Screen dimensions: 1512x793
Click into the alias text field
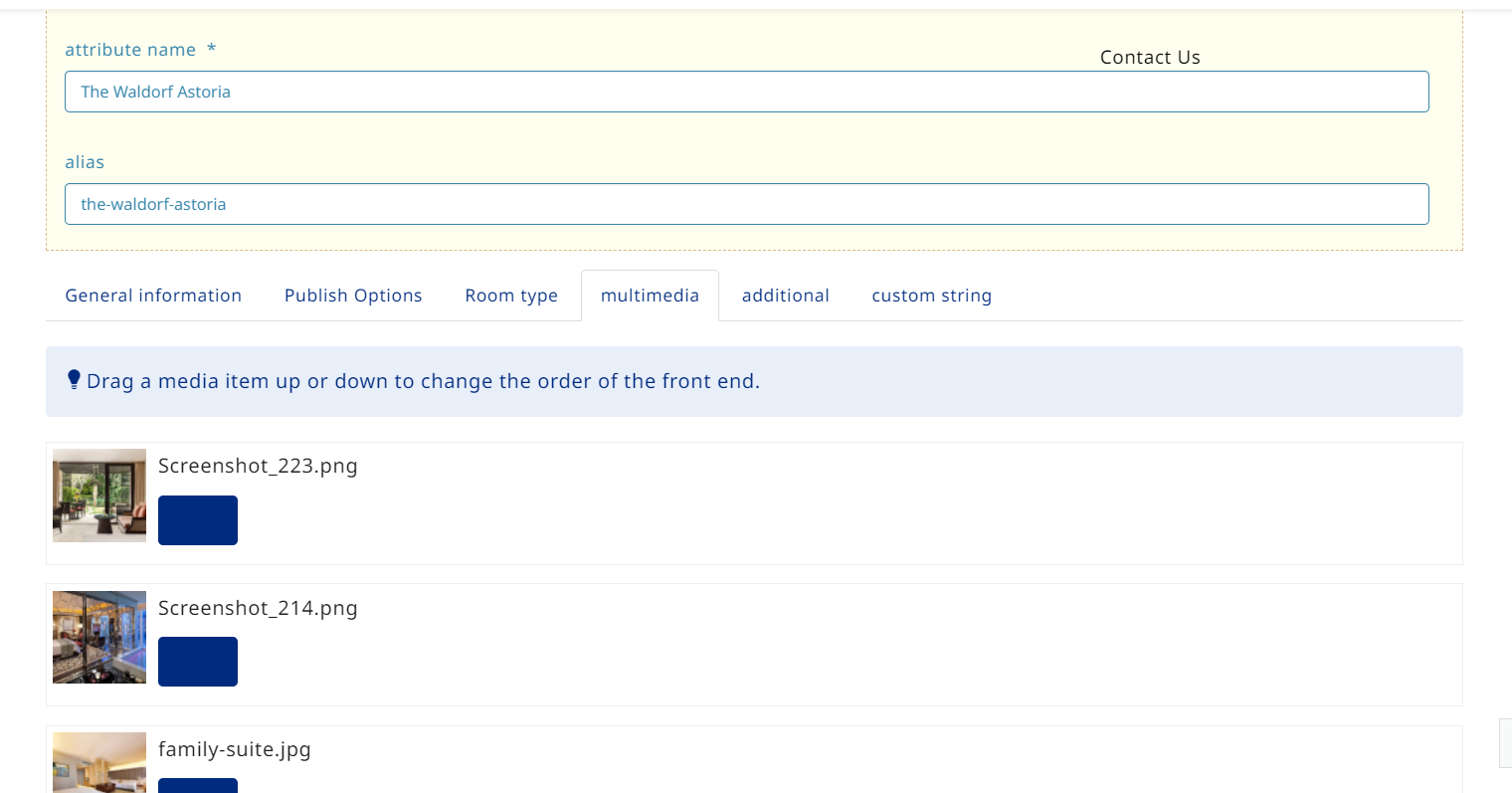(x=746, y=204)
